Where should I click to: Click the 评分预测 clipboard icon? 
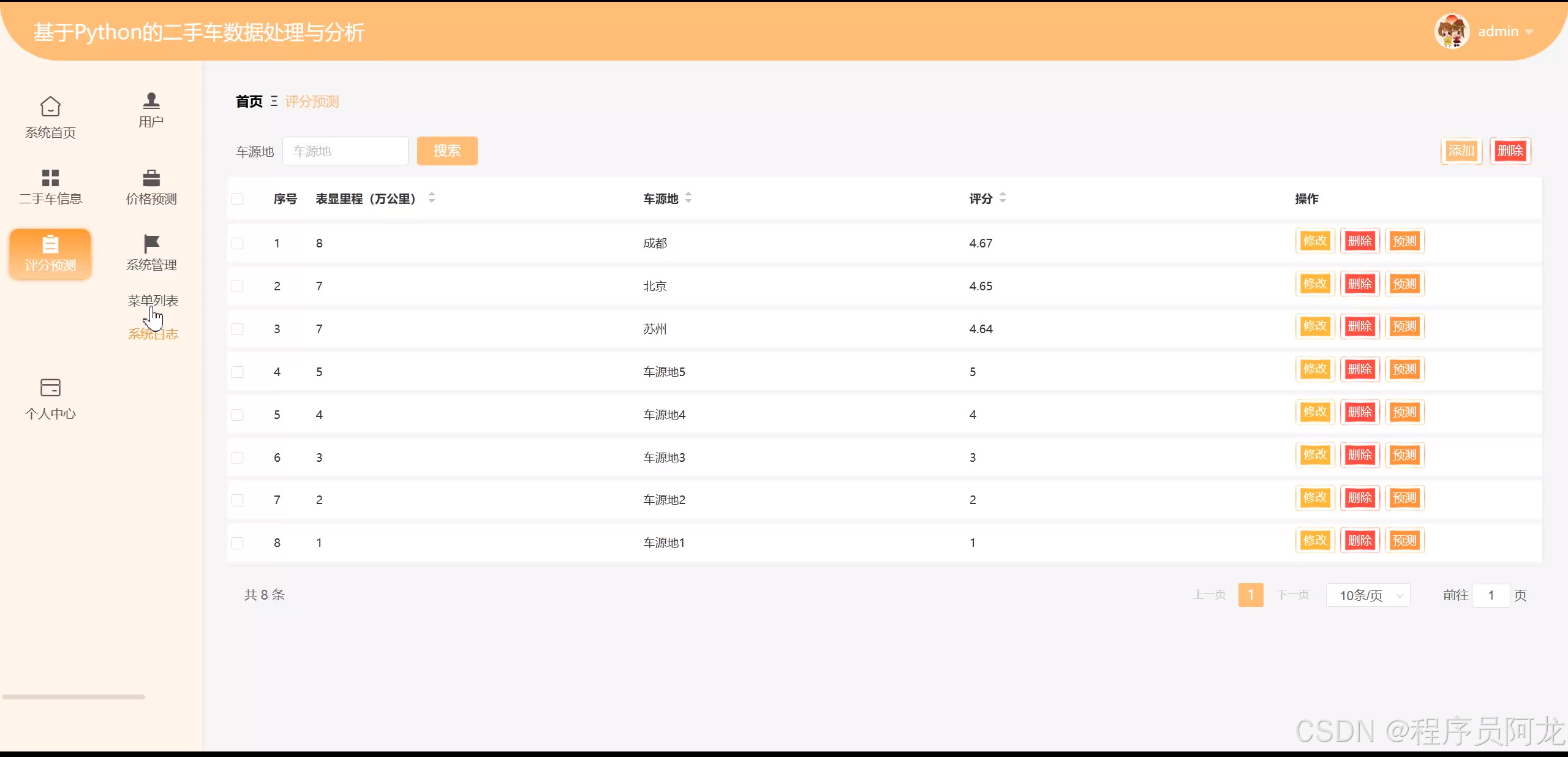(50, 244)
